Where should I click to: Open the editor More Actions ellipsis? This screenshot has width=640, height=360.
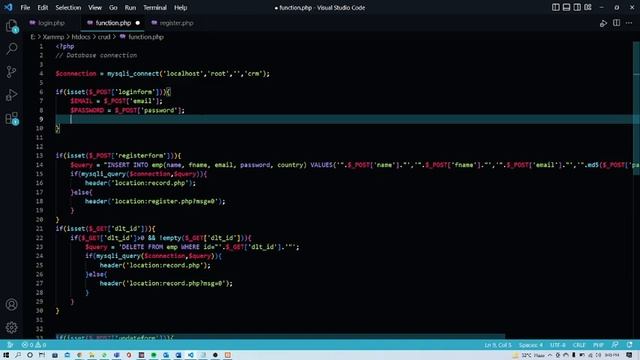click(x=629, y=23)
